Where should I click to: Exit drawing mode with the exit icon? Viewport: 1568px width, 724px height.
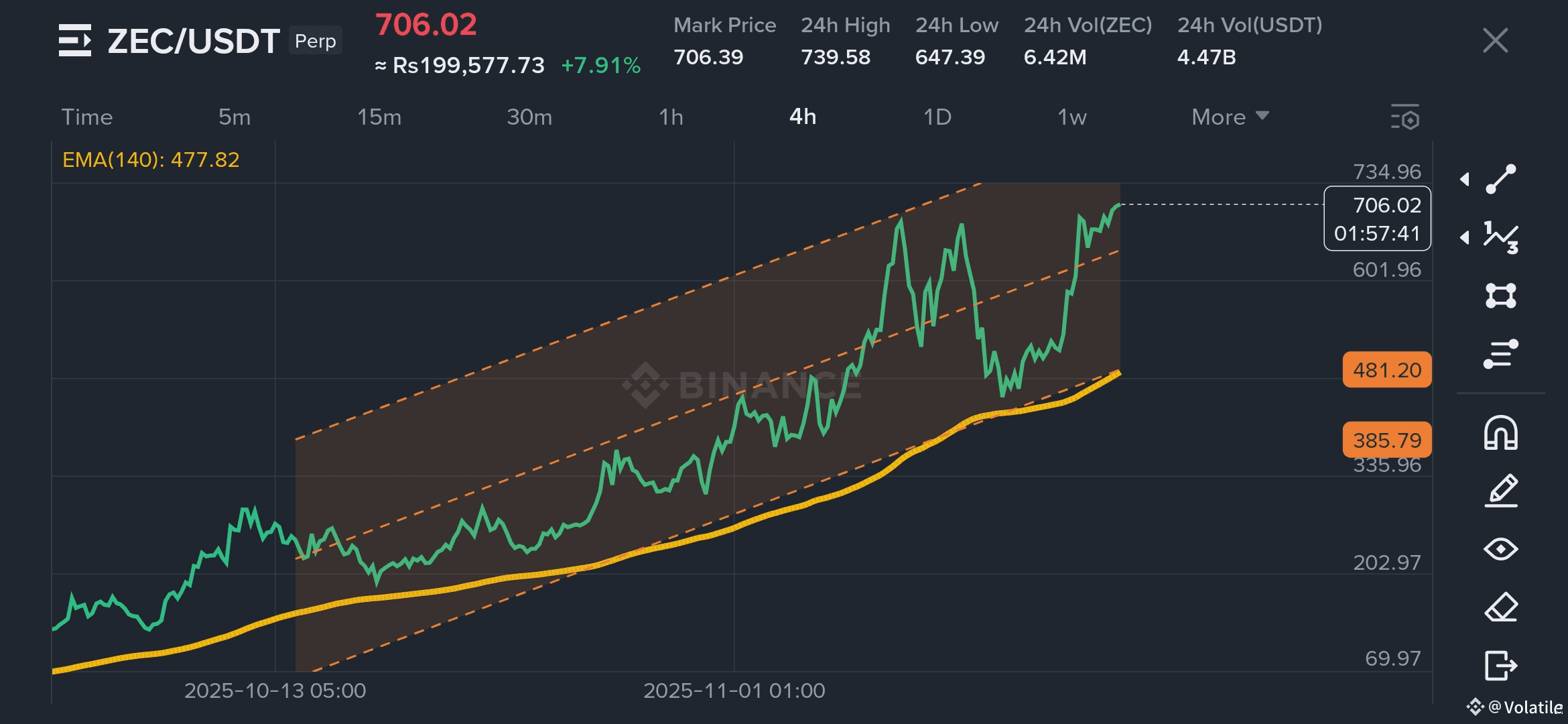(x=1501, y=666)
